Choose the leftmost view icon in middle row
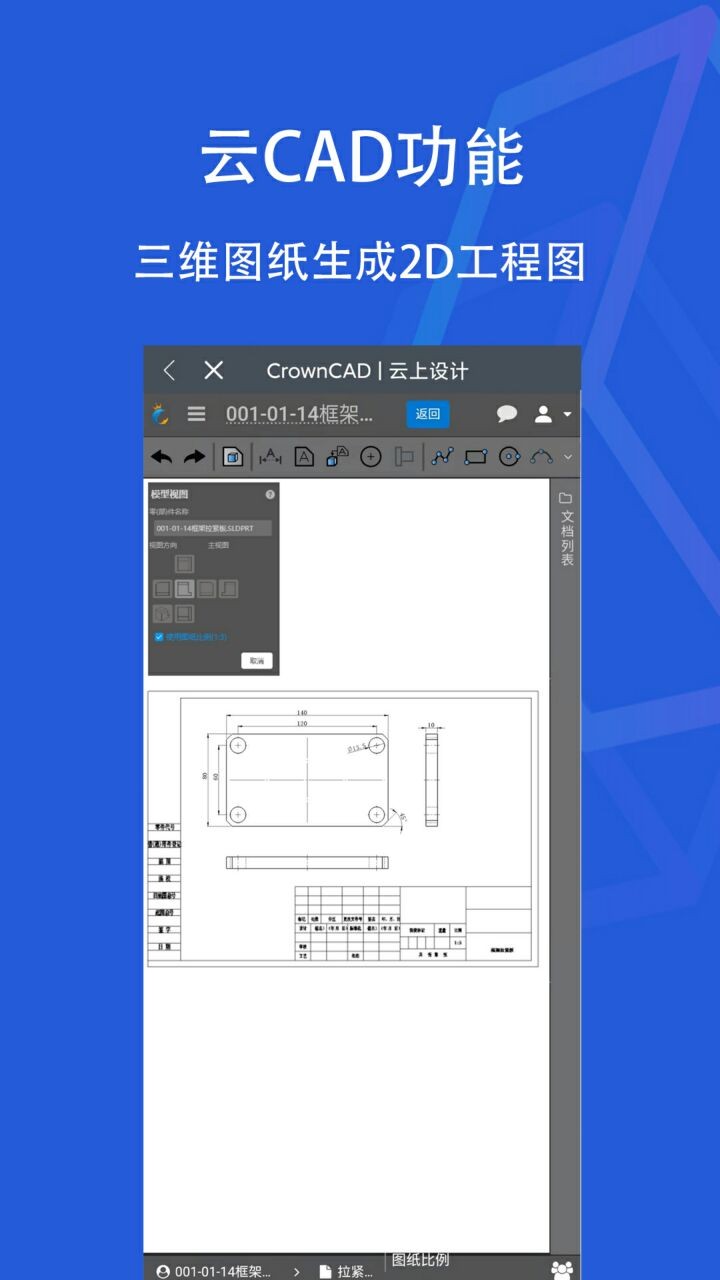 tap(162, 589)
